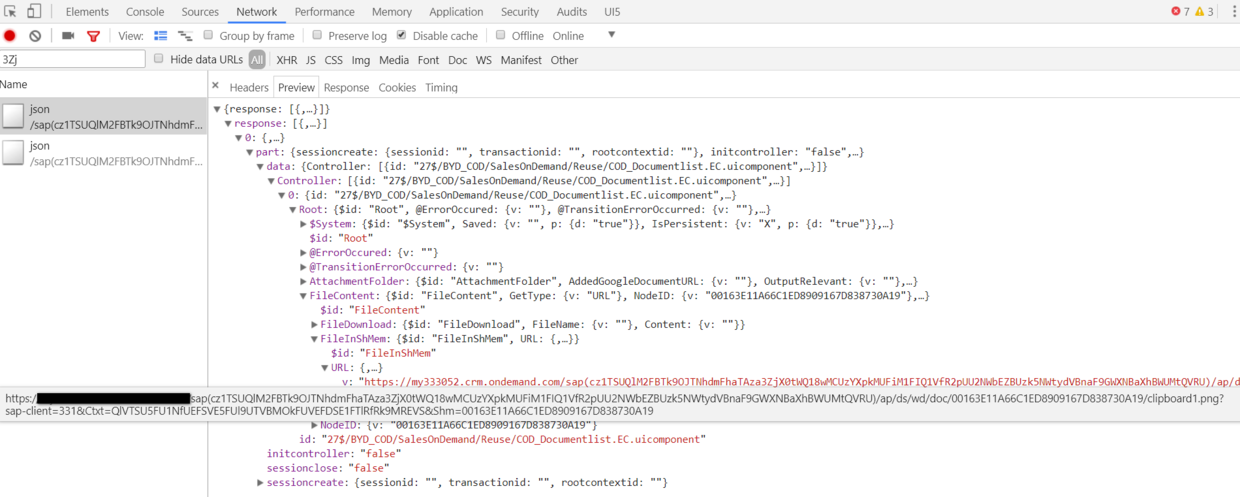1240x497 pixels.
Task: Click the Name column header
Action: click(104, 85)
